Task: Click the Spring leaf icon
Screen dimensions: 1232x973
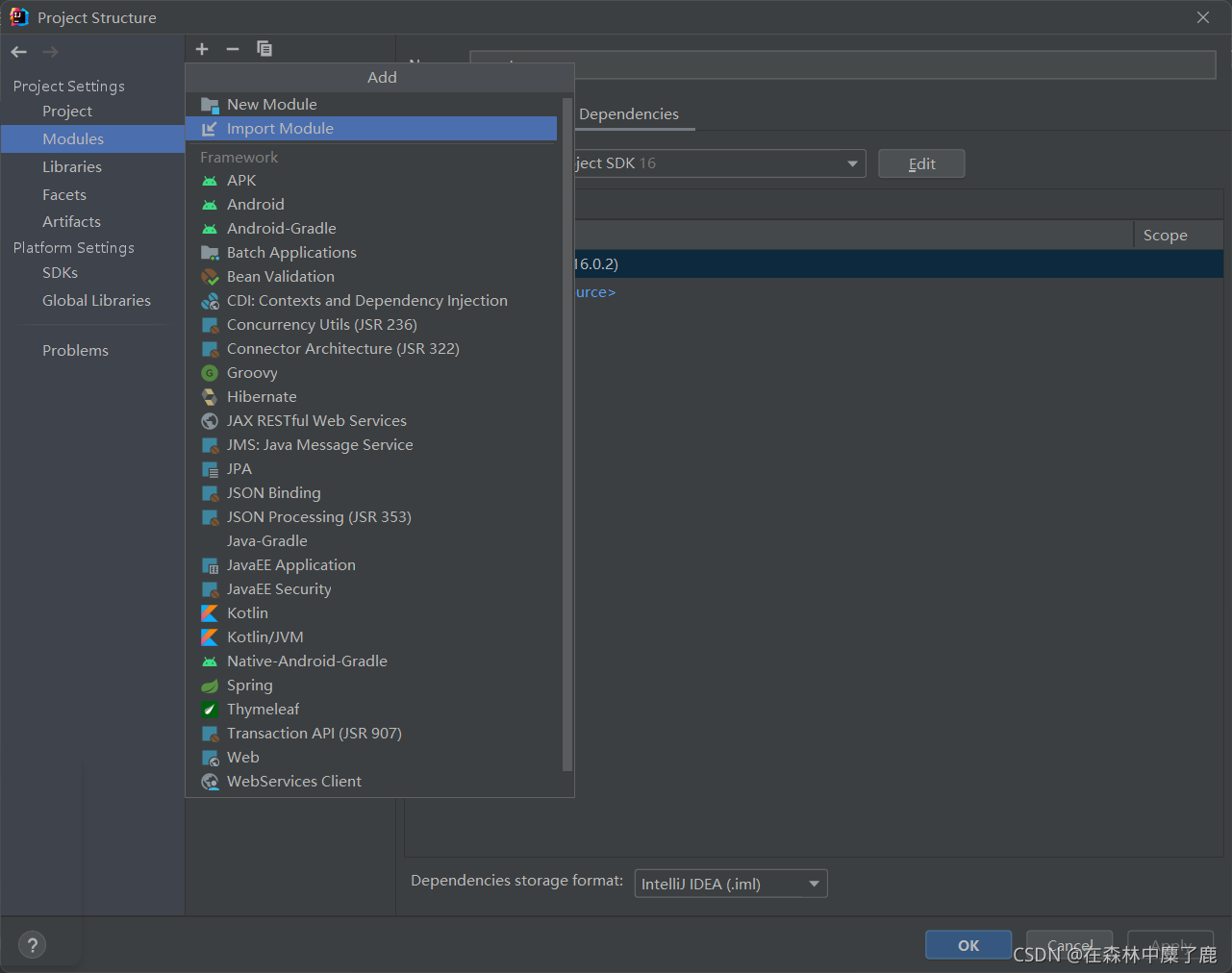Action: coord(210,686)
